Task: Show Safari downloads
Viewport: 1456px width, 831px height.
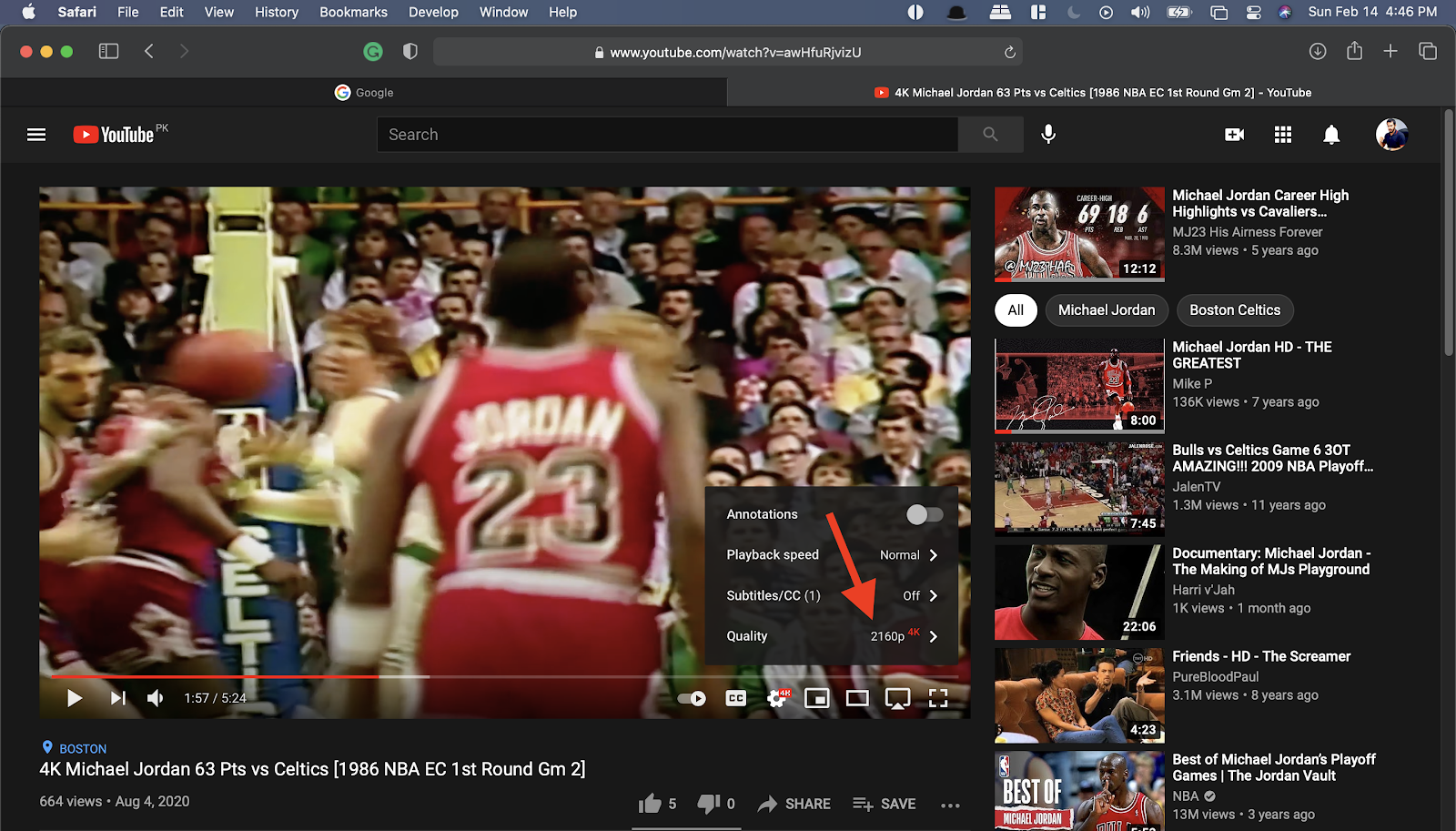Action: tap(1317, 52)
